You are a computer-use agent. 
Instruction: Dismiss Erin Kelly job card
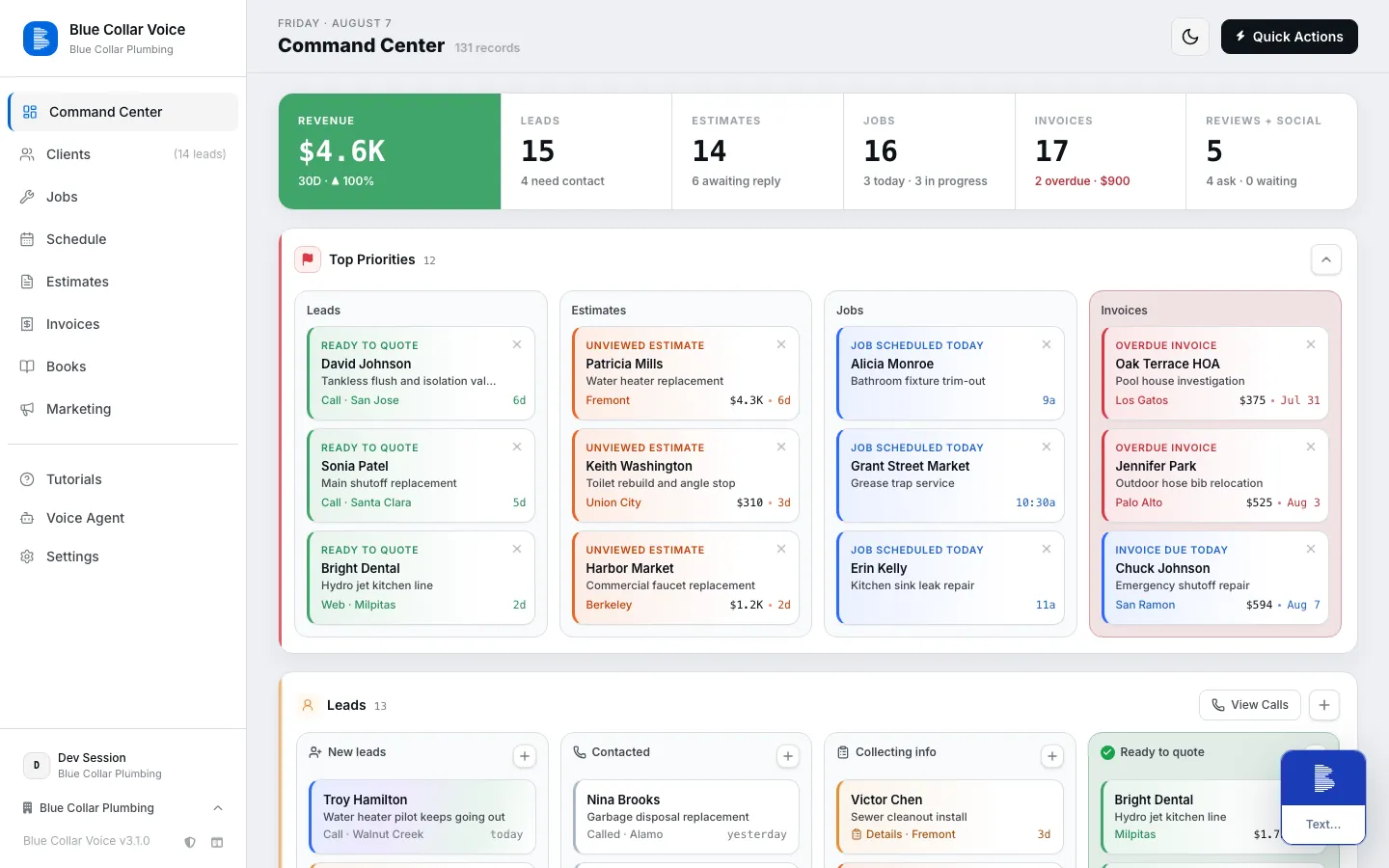pos(1047,549)
